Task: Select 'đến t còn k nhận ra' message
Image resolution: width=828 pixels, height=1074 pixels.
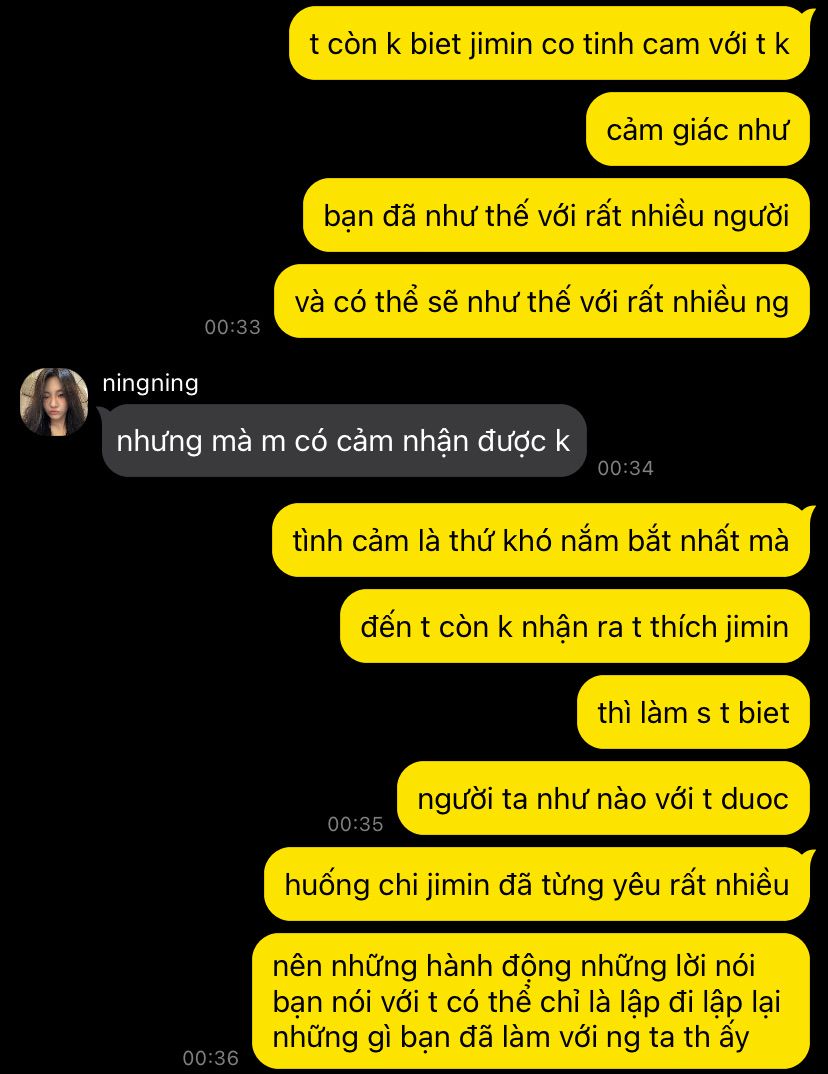Action: pyautogui.click(x=575, y=626)
